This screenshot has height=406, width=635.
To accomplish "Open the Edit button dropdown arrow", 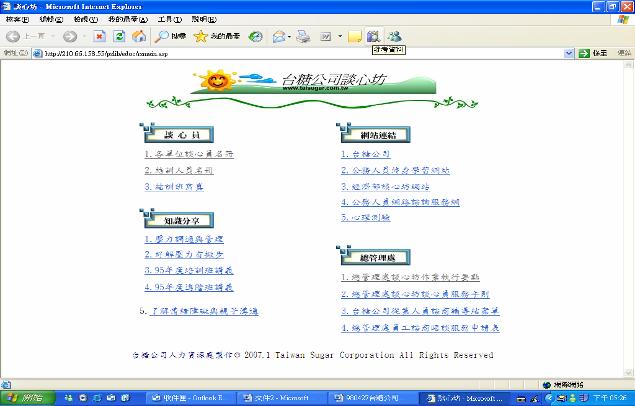I will click(340, 37).
